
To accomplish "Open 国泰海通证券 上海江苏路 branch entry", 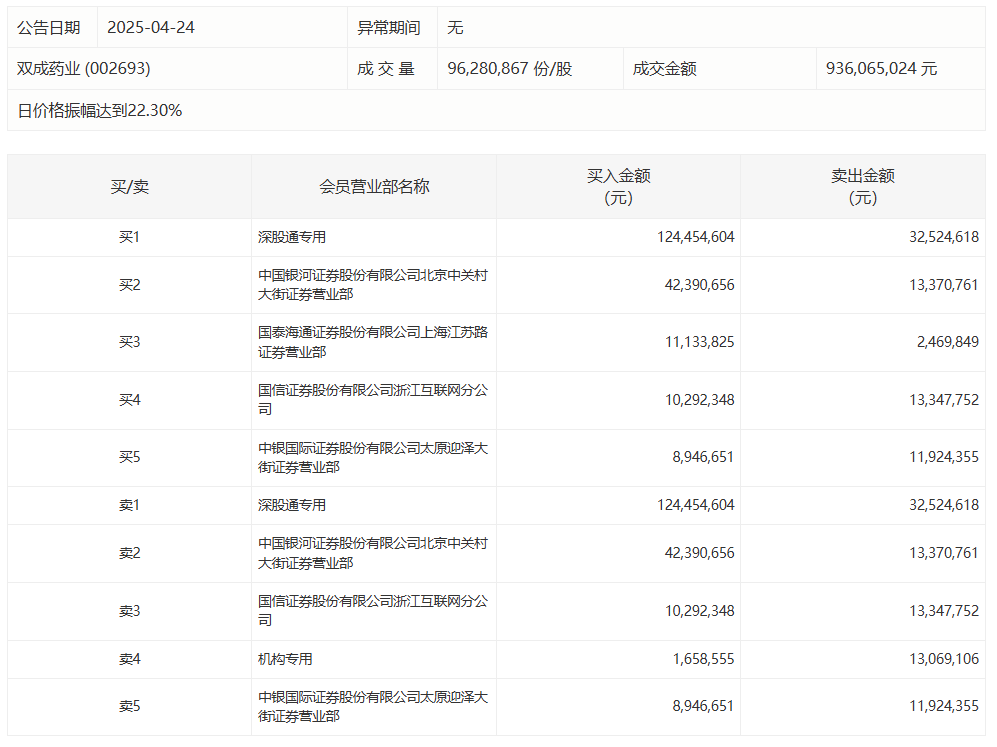I will click(x=373, y=342).
